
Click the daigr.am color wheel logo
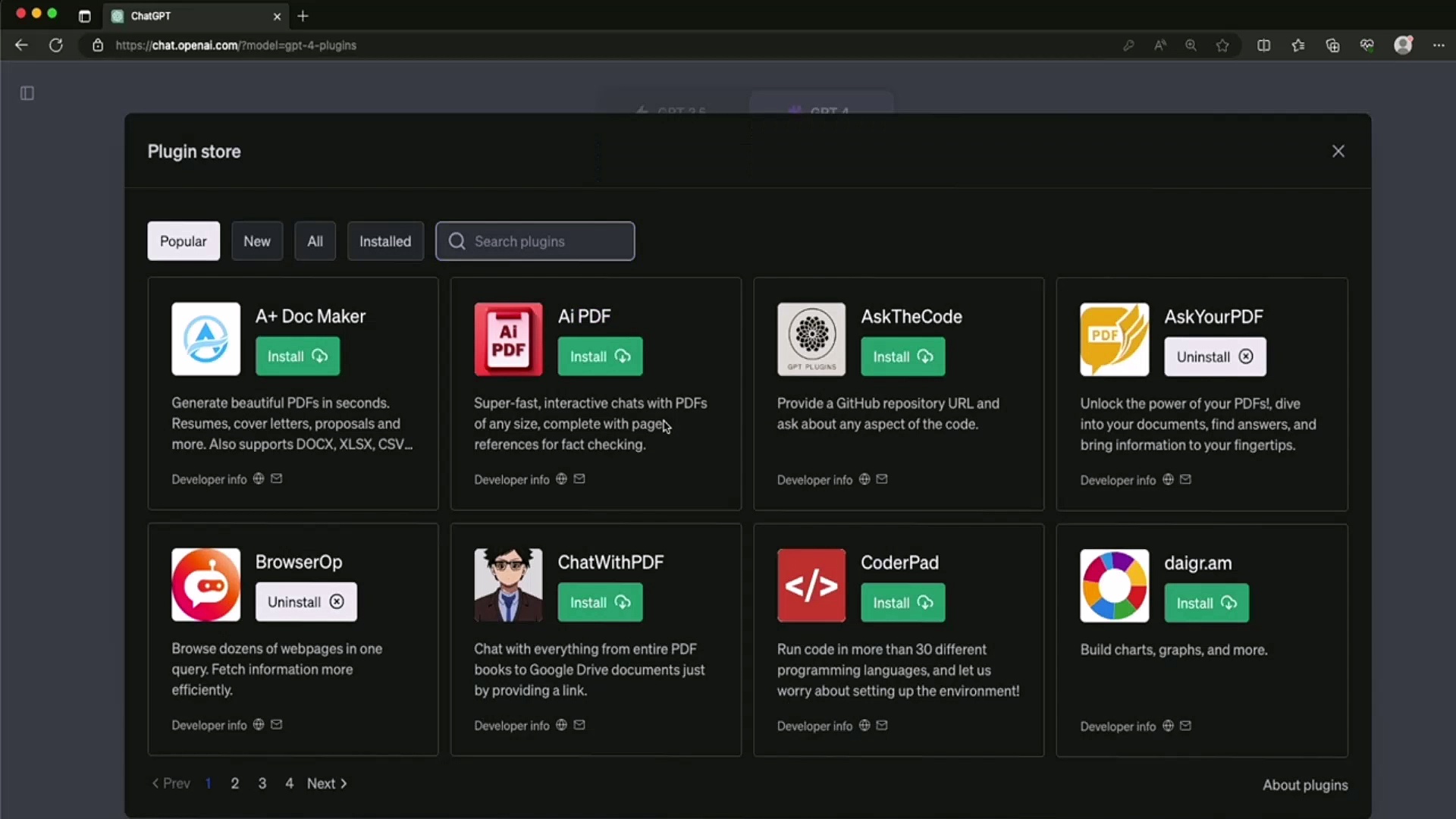click(x=1114, y=585)
